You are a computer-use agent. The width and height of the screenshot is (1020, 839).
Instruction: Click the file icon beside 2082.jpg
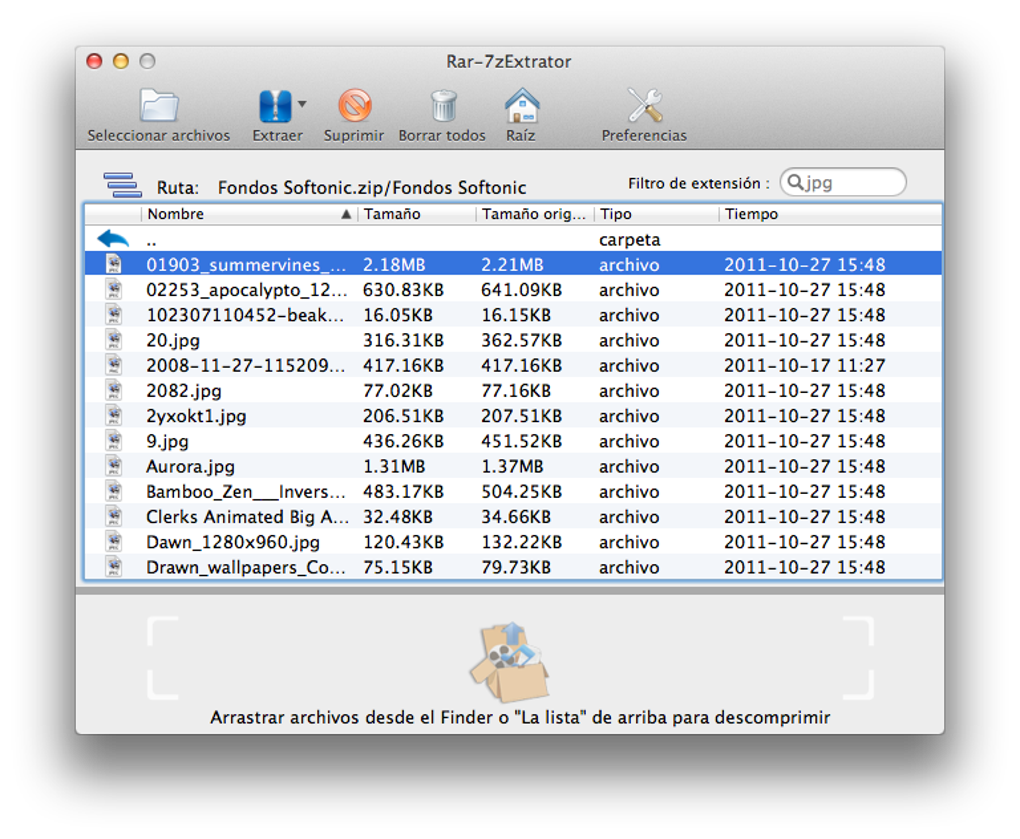[x=114, y=390]
